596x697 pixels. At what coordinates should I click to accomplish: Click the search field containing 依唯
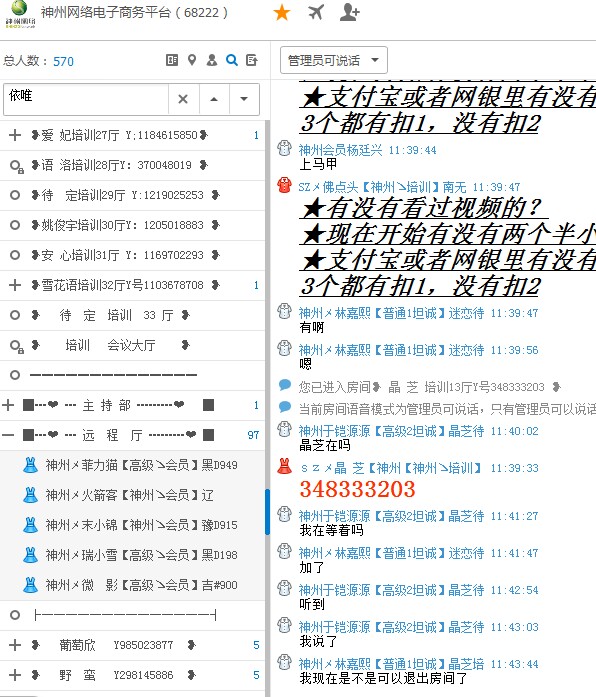tap(86, 99)
